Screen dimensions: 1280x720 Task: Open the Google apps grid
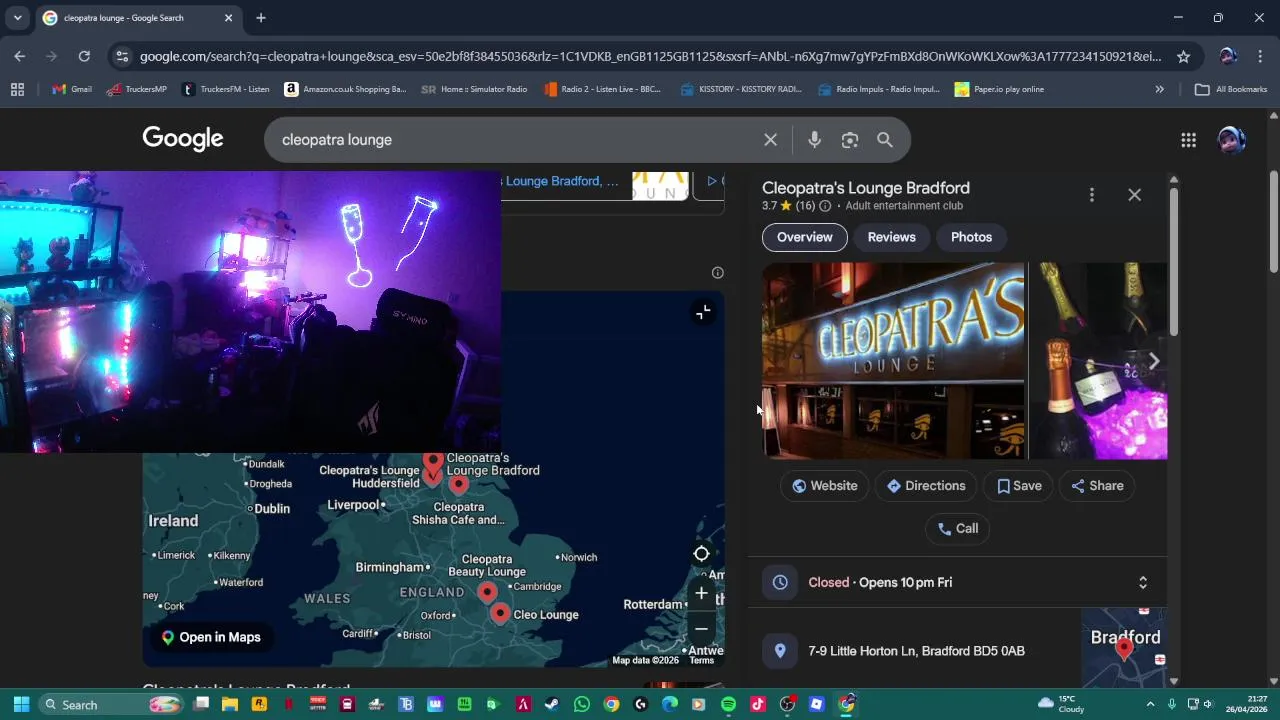[x=1188, y=140]
